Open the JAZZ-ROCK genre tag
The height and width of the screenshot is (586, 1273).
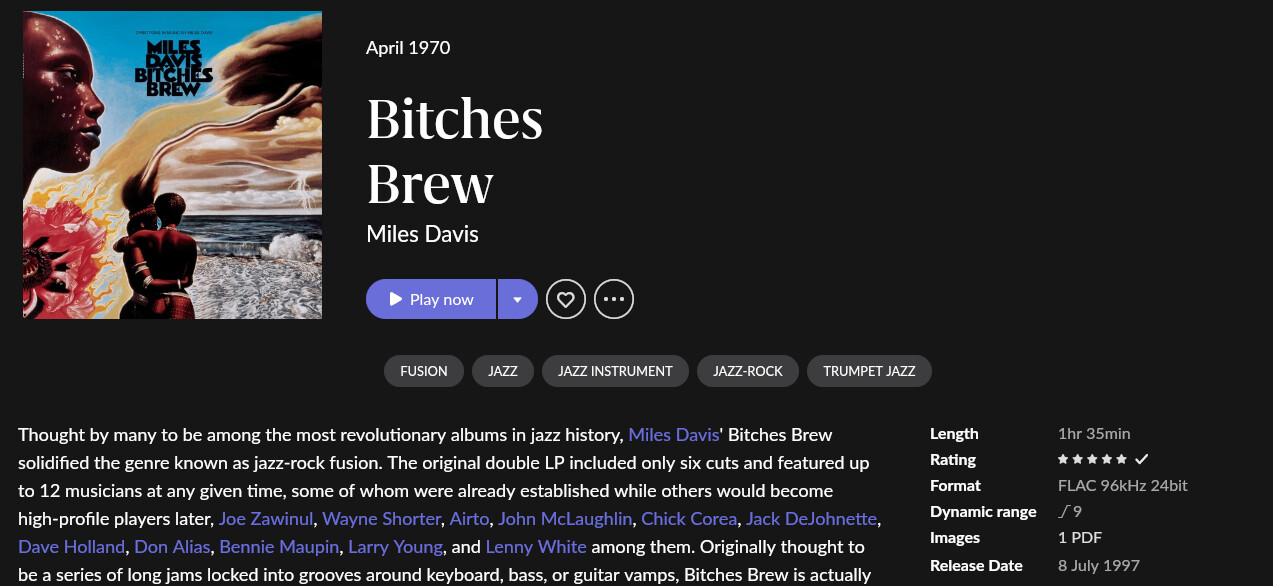click(x=747, y=370)
